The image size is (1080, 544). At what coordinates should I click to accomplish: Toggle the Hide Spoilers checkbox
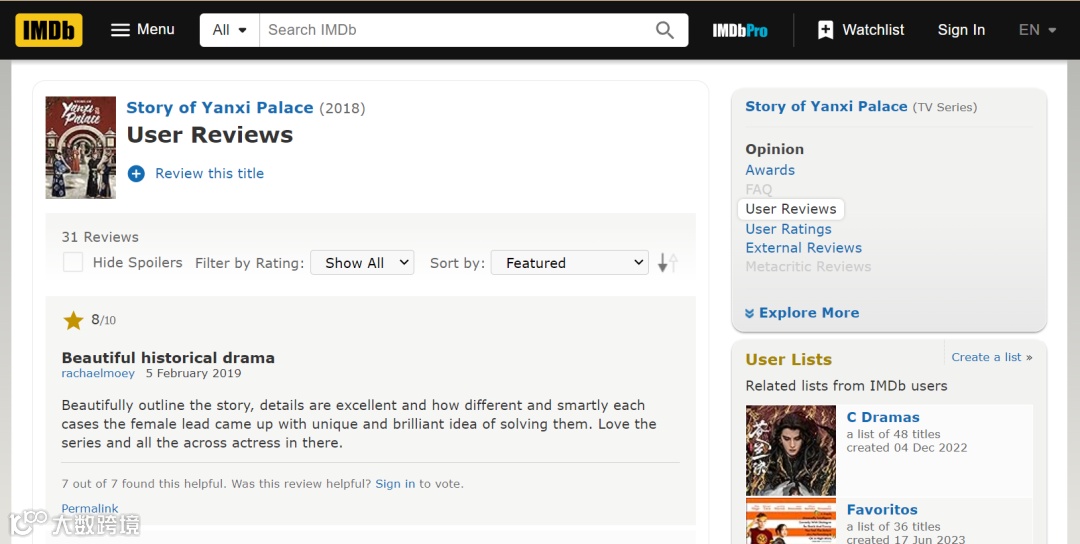[x=73, y=262]
